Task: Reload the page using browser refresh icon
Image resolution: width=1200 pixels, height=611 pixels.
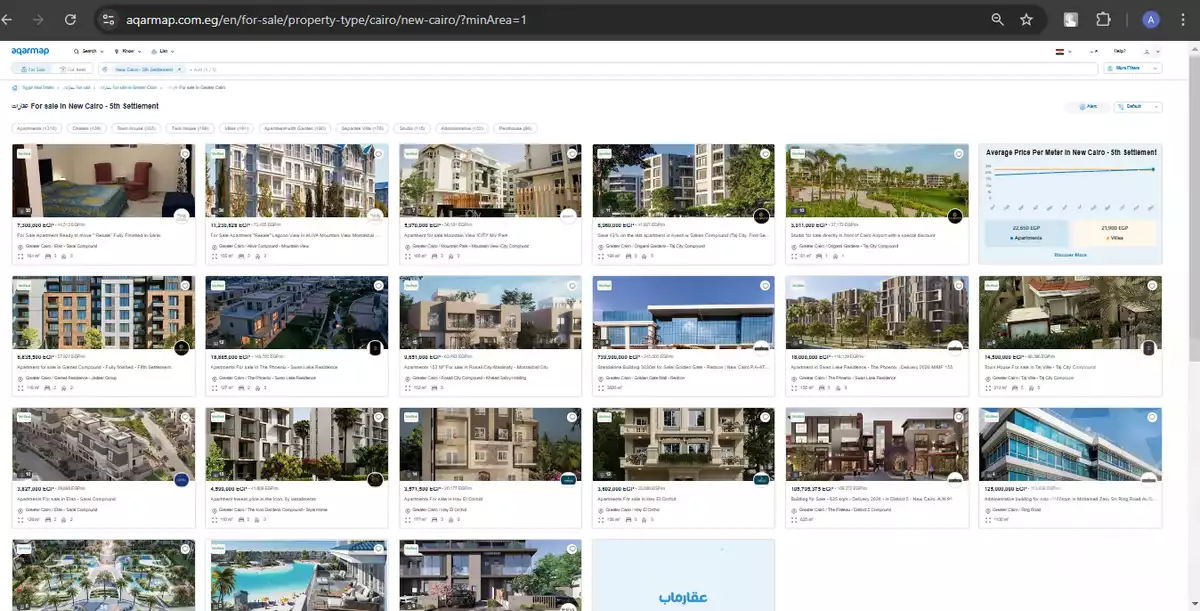Action: (70, 19)
